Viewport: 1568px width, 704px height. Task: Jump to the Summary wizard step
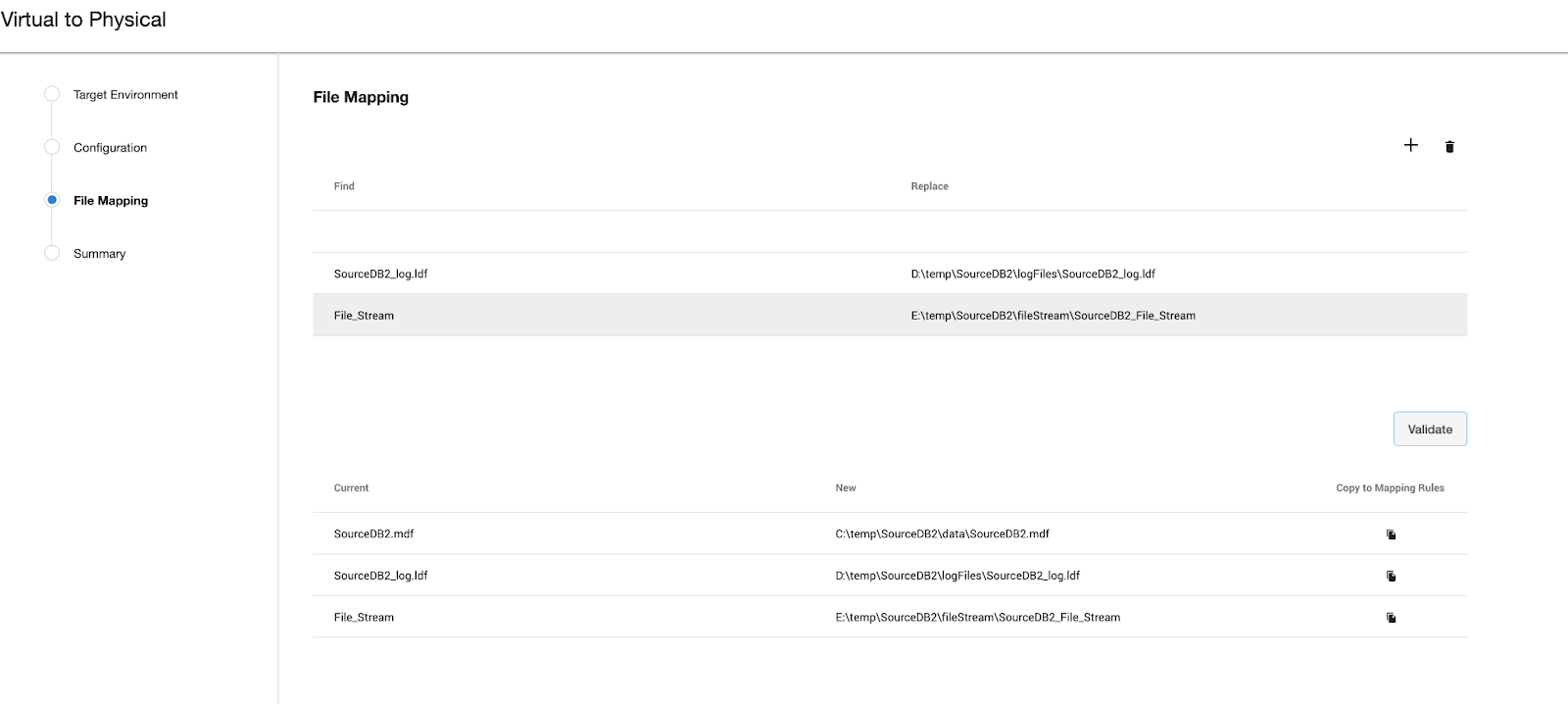99,254
